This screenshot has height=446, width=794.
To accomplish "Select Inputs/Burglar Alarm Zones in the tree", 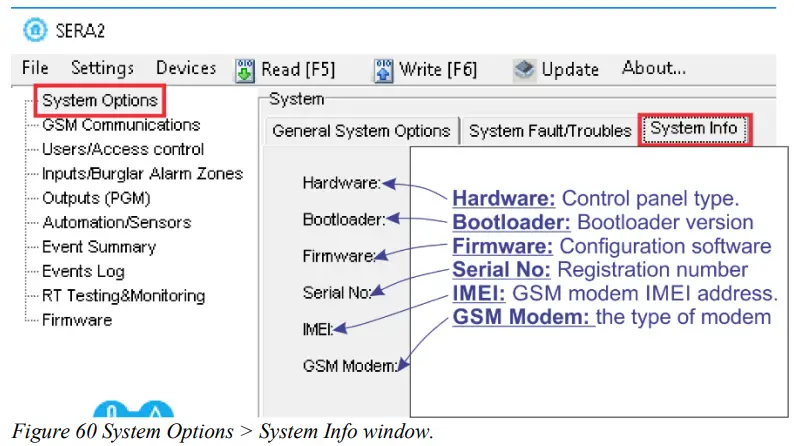I will (142, 174).
